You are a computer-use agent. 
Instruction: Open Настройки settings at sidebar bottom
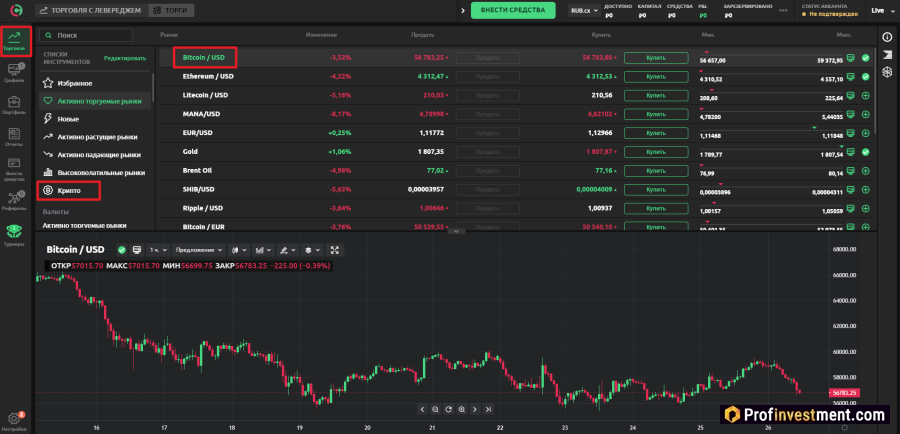(14, 421)
